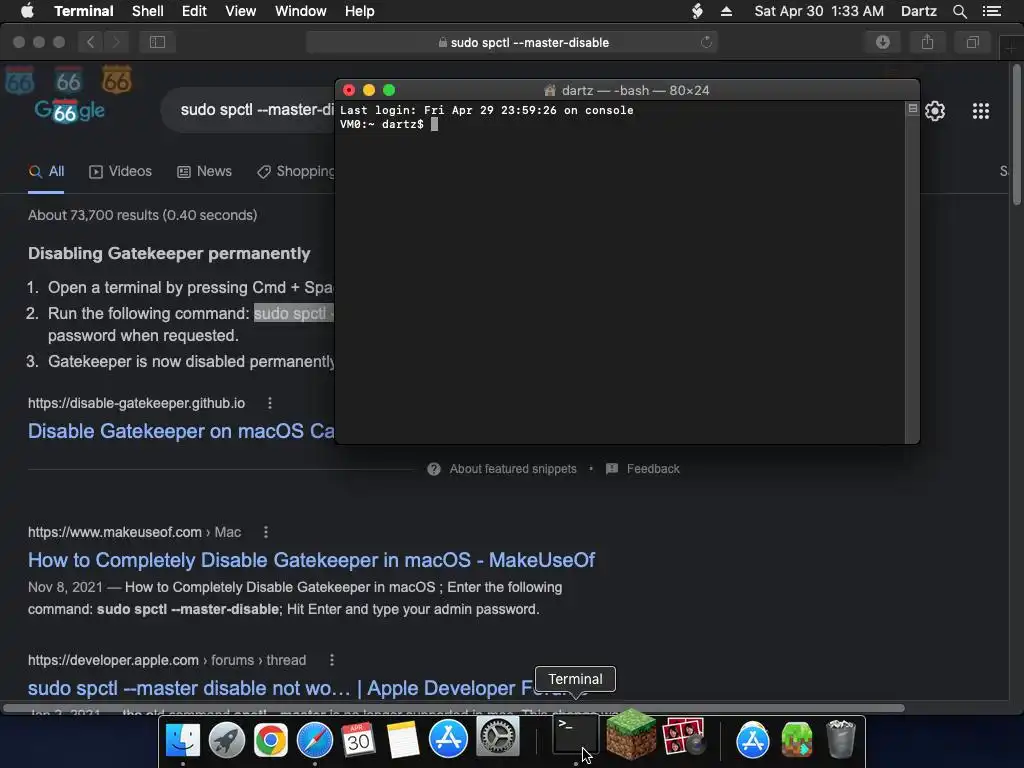
Task: Click the Safari forward button
Action: click(116, 42)
